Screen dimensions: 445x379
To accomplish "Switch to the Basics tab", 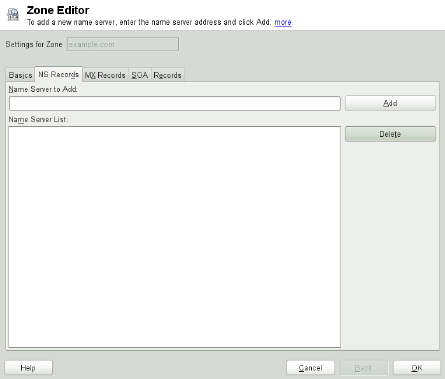I will click(20, 75).
